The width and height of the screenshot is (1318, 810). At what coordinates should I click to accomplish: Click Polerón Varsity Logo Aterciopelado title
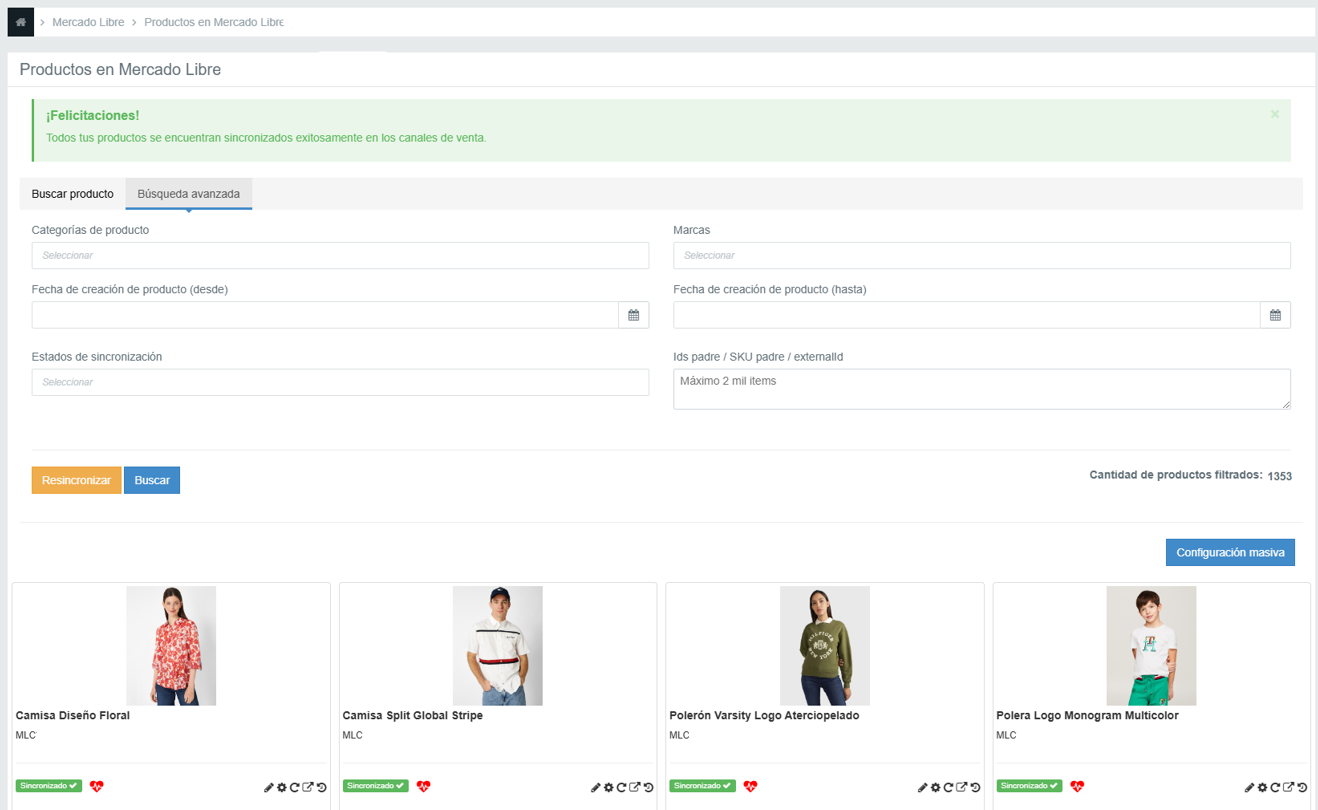tap(764, 716)
